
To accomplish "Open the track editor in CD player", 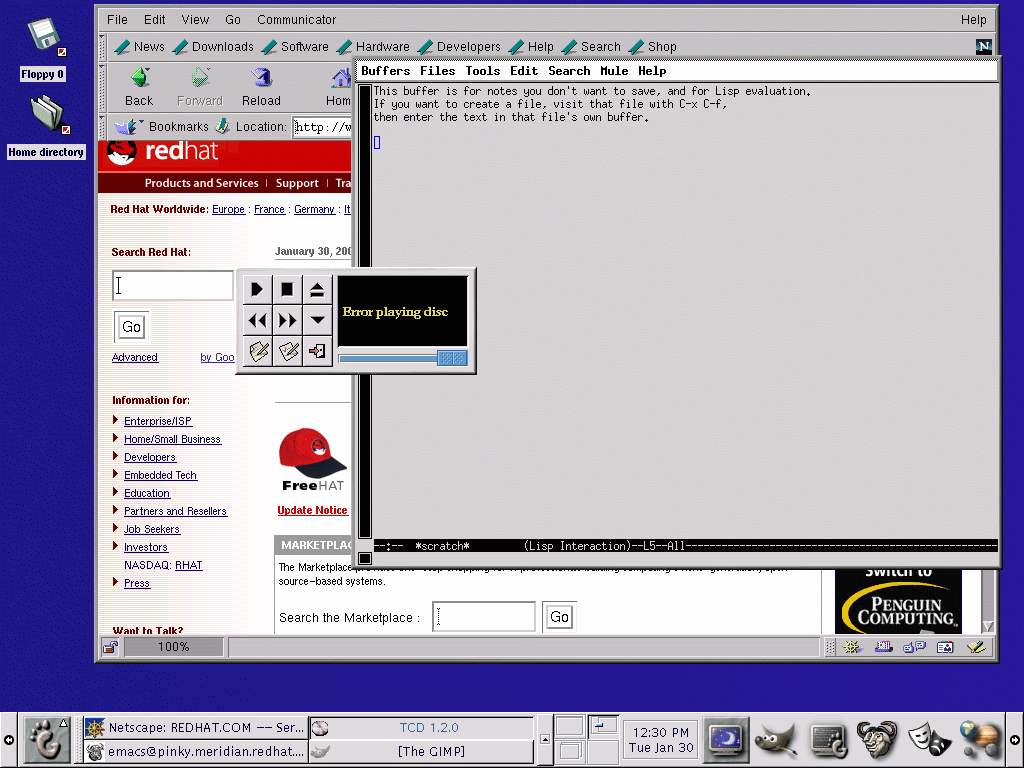I will [x=258, y=351].
